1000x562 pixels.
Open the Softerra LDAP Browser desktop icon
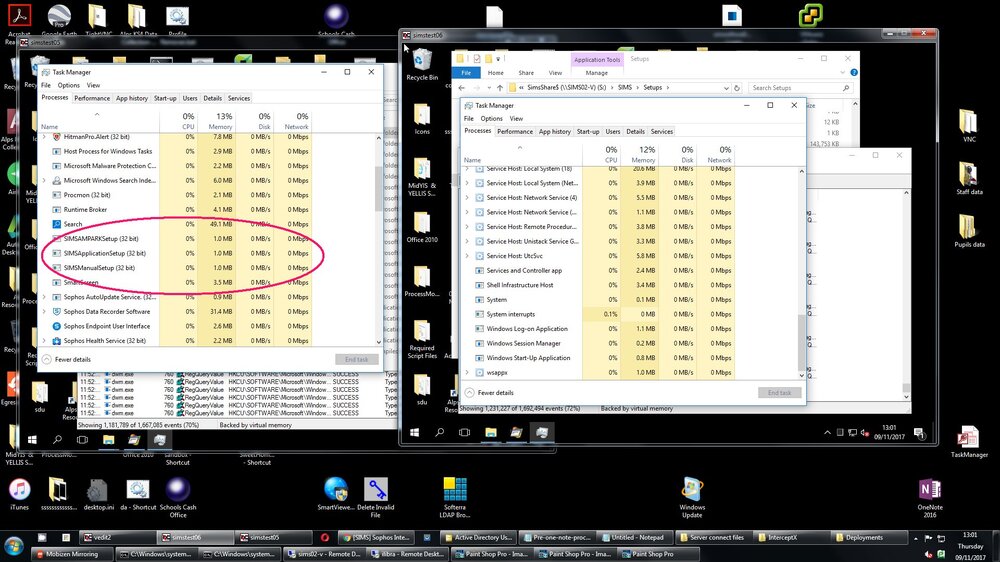coord(455,497)
